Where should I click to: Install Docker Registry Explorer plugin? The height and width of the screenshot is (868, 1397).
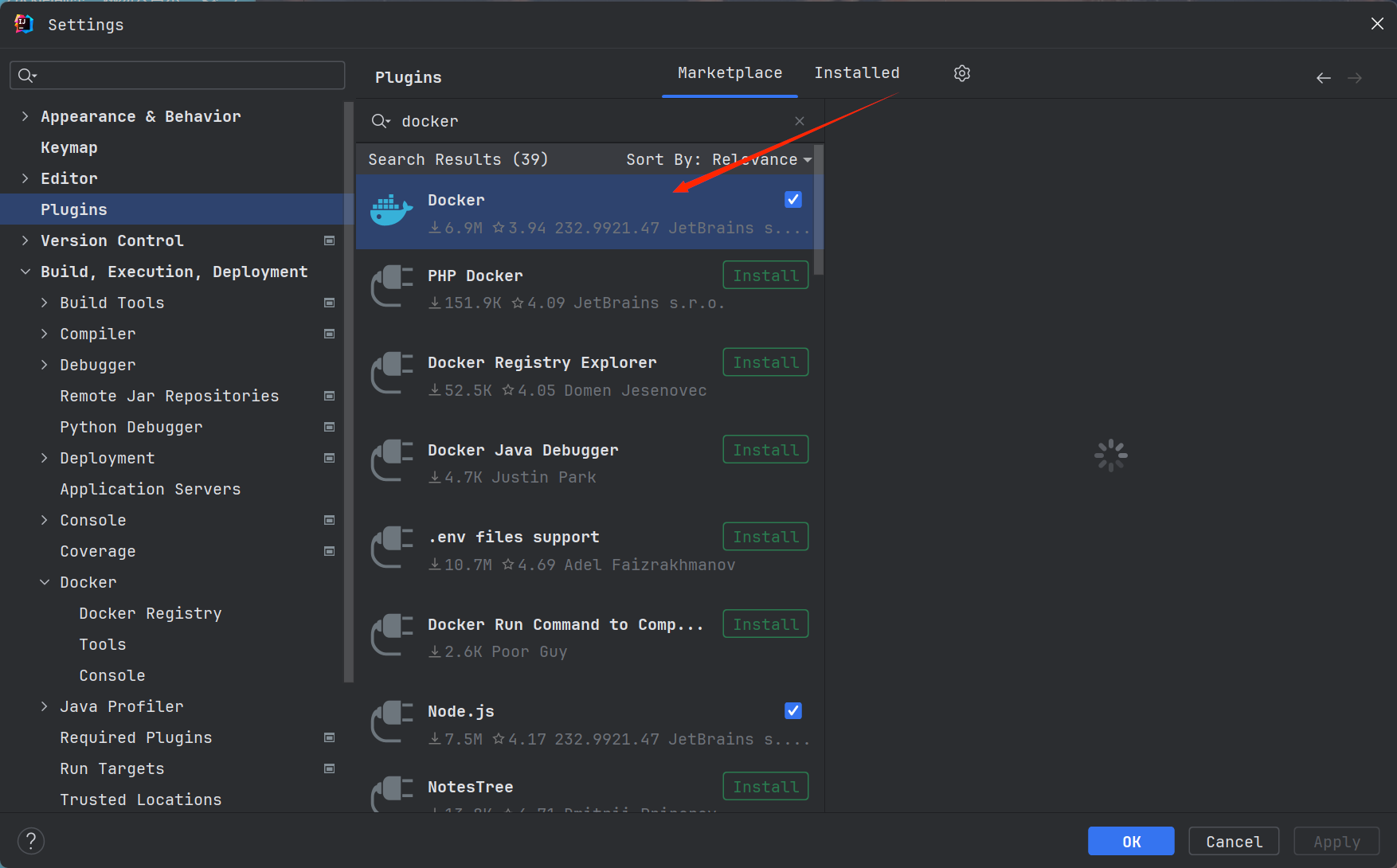coord(765,362)
